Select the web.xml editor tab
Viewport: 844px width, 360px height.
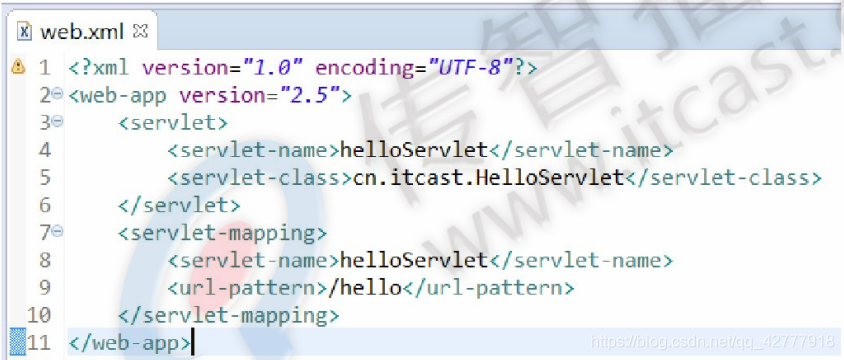(82, 32)
